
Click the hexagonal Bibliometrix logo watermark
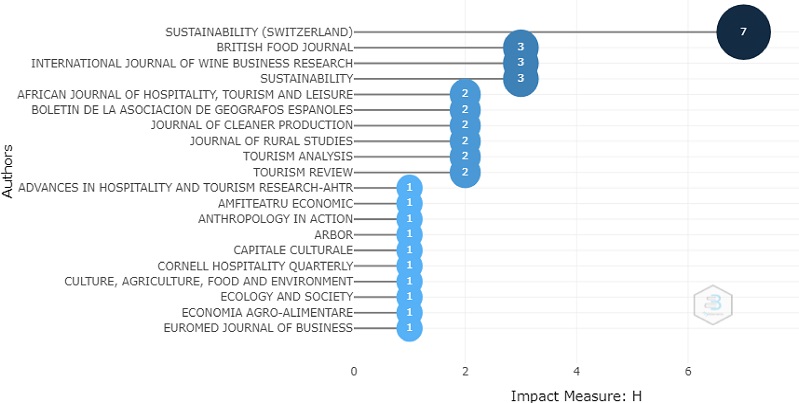pyautogui.click(x=714, y=305)
